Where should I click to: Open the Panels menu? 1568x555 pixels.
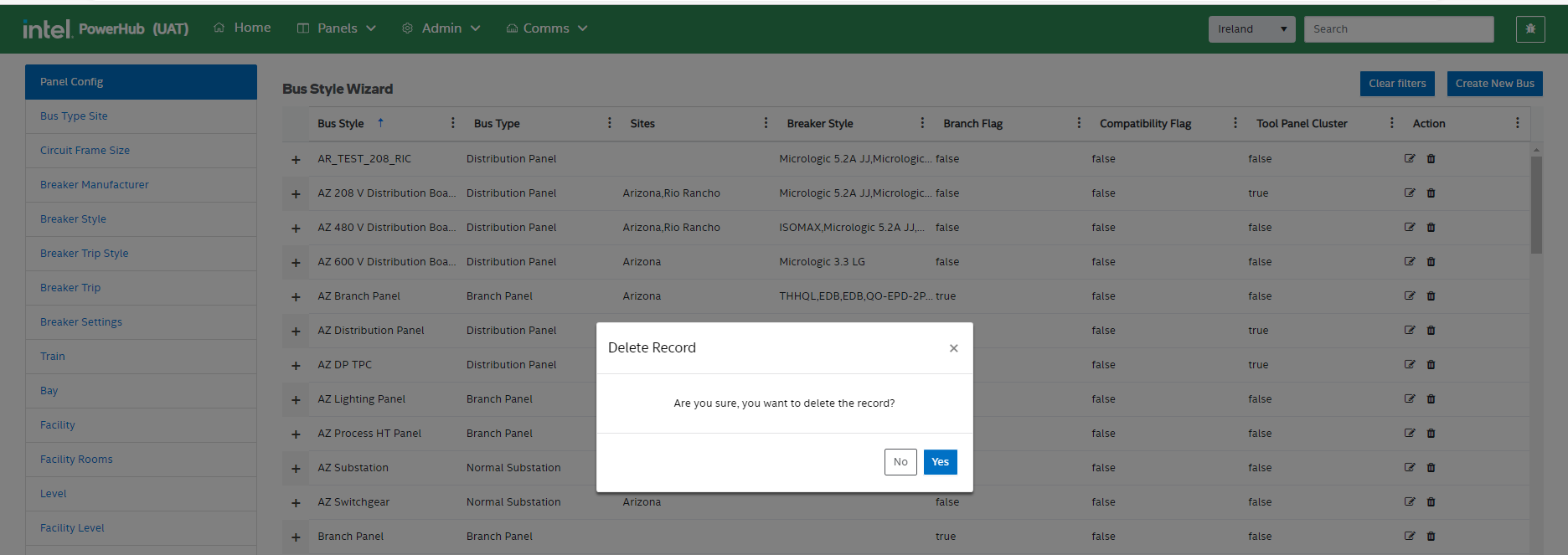(x=337, y=28)
